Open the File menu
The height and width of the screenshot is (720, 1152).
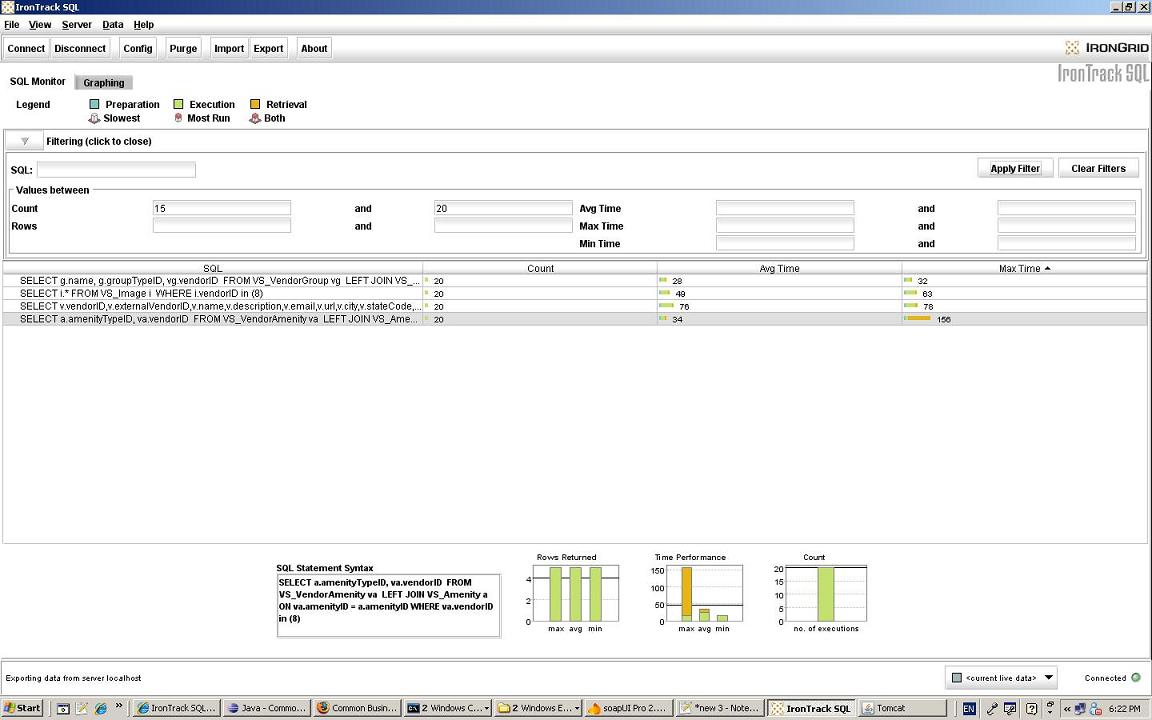(x=12, y=24)
